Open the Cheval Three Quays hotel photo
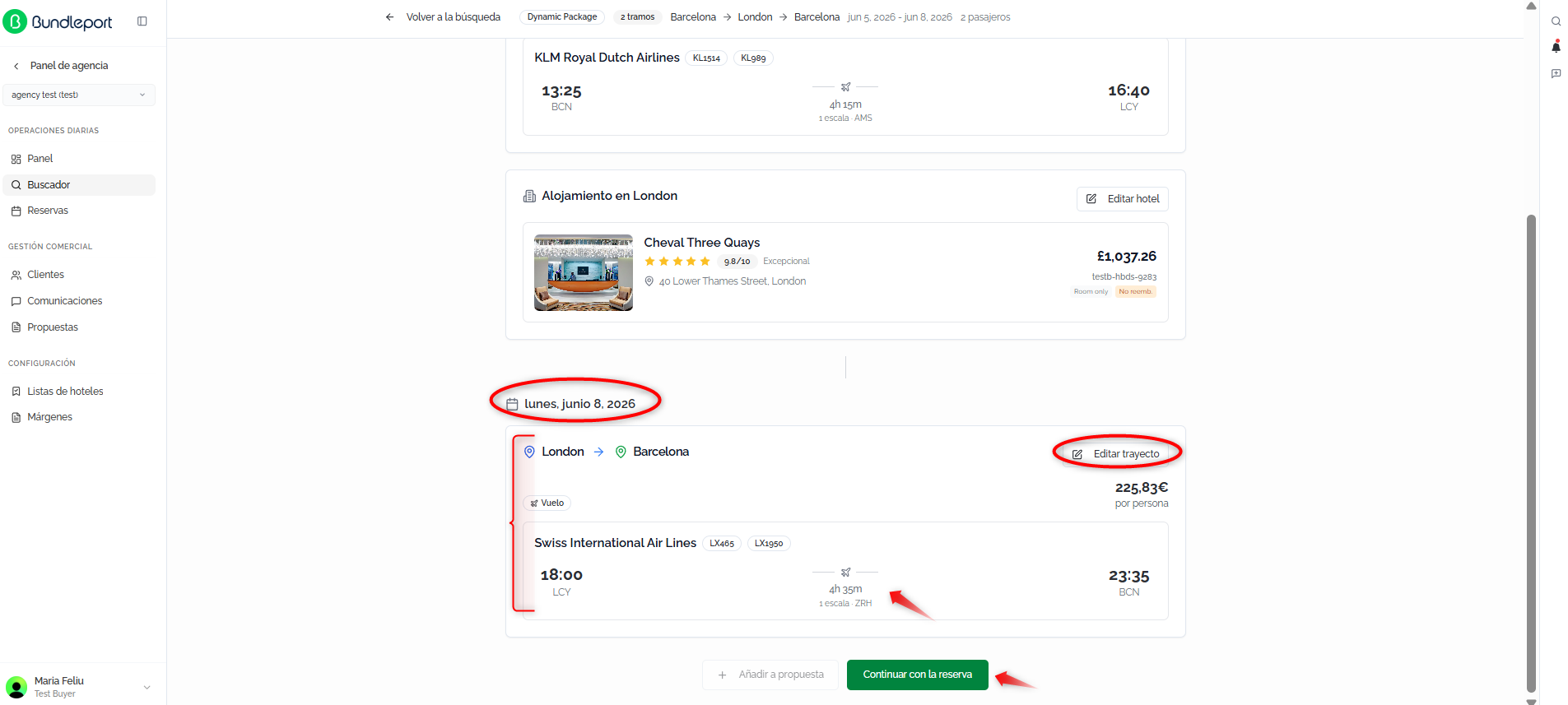Screen dimensions: 1568x705 [584, 273]
